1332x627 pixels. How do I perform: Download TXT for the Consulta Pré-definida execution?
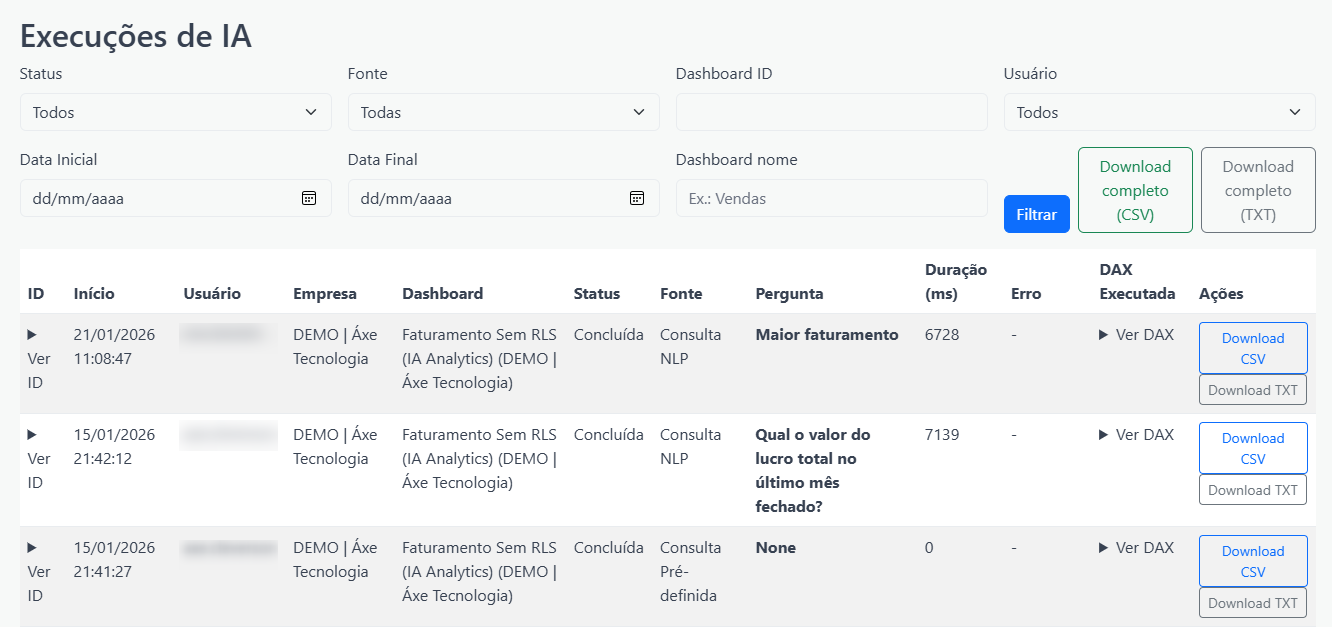coord(1252,603)
